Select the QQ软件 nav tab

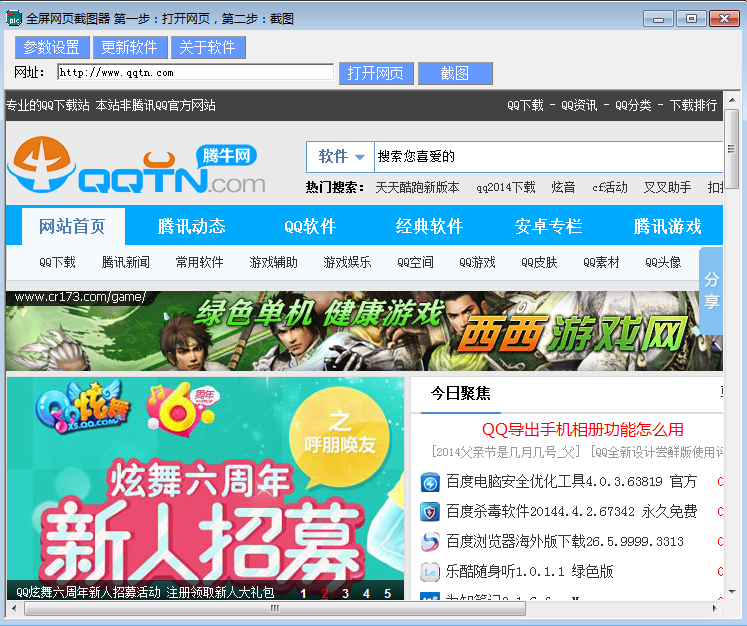tap(310, 226)
